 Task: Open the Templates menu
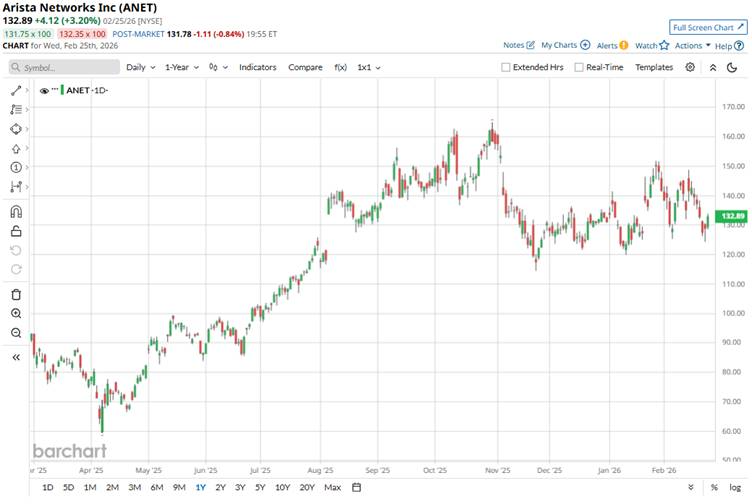(654, 68)
